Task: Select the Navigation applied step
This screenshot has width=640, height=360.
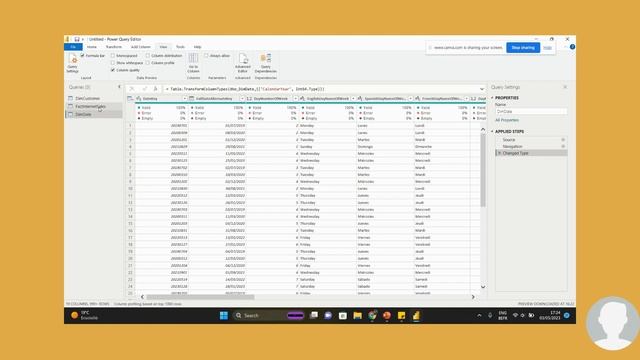Action: pyautogui.click(x=512, y=146)
